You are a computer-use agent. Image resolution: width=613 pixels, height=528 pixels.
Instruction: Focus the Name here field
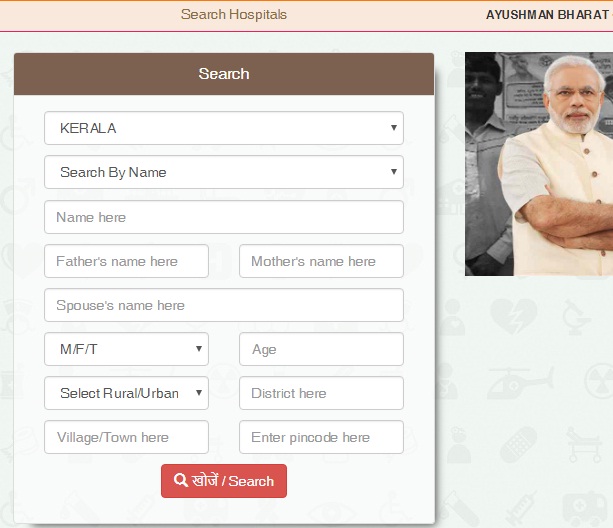click(x=223, y=217)
